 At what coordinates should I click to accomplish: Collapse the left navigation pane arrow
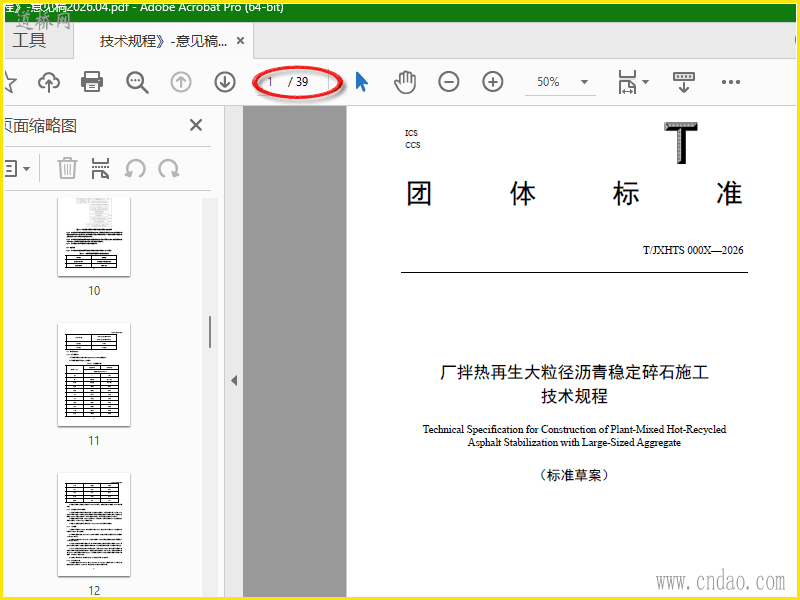[234, 381]
